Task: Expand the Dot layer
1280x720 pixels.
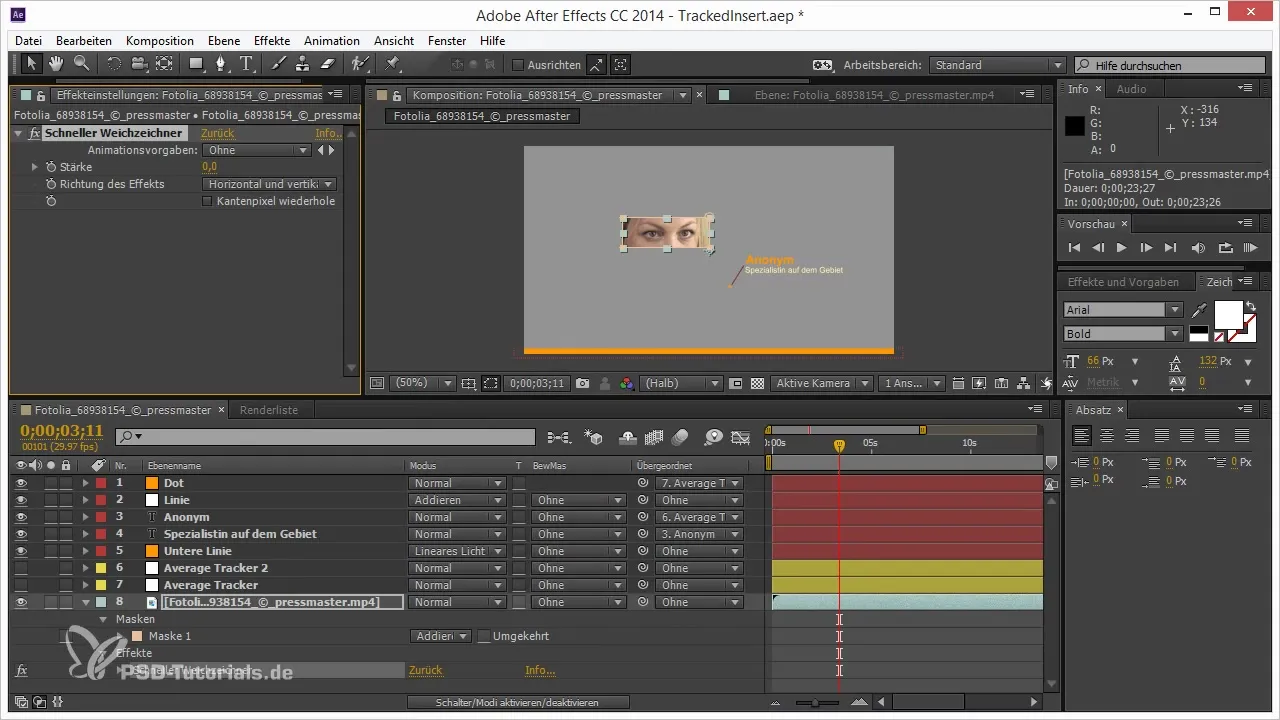Action: coord(85,483)
